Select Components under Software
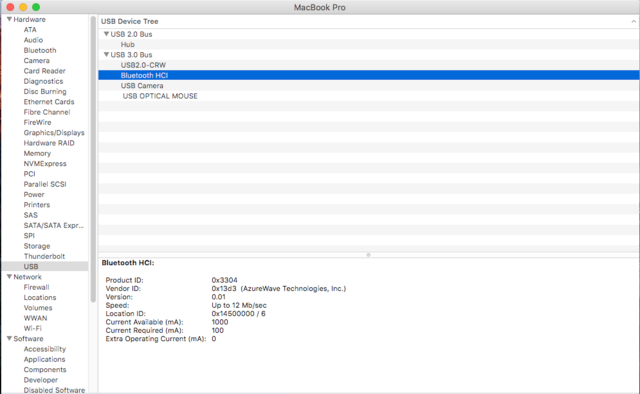Image resolution: width=640 pixels, height=394 pixels. pyautogui.click(x=45, y=370)
